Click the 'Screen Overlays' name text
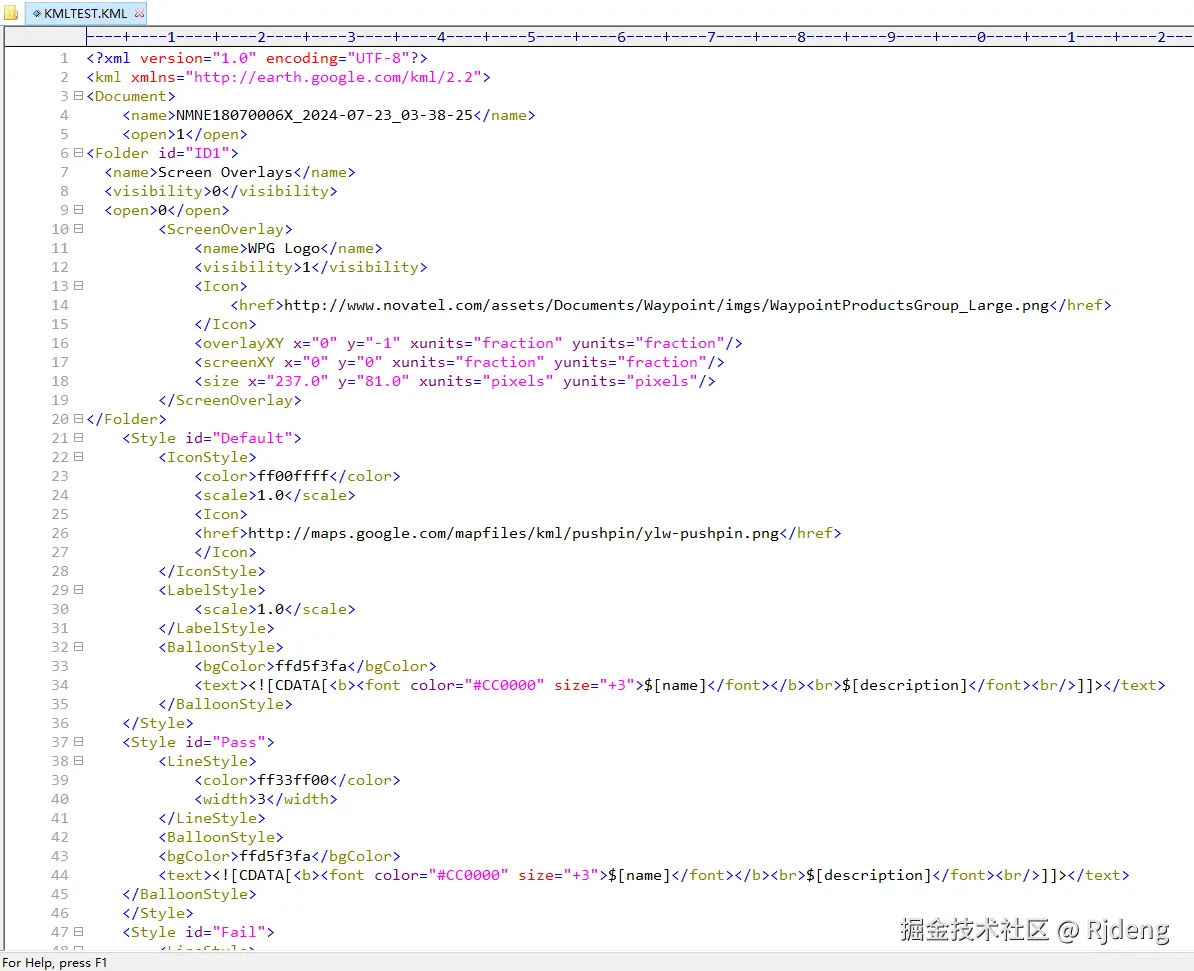The height and width of the screenshot is (971, 1194). [x=225, y=172]
